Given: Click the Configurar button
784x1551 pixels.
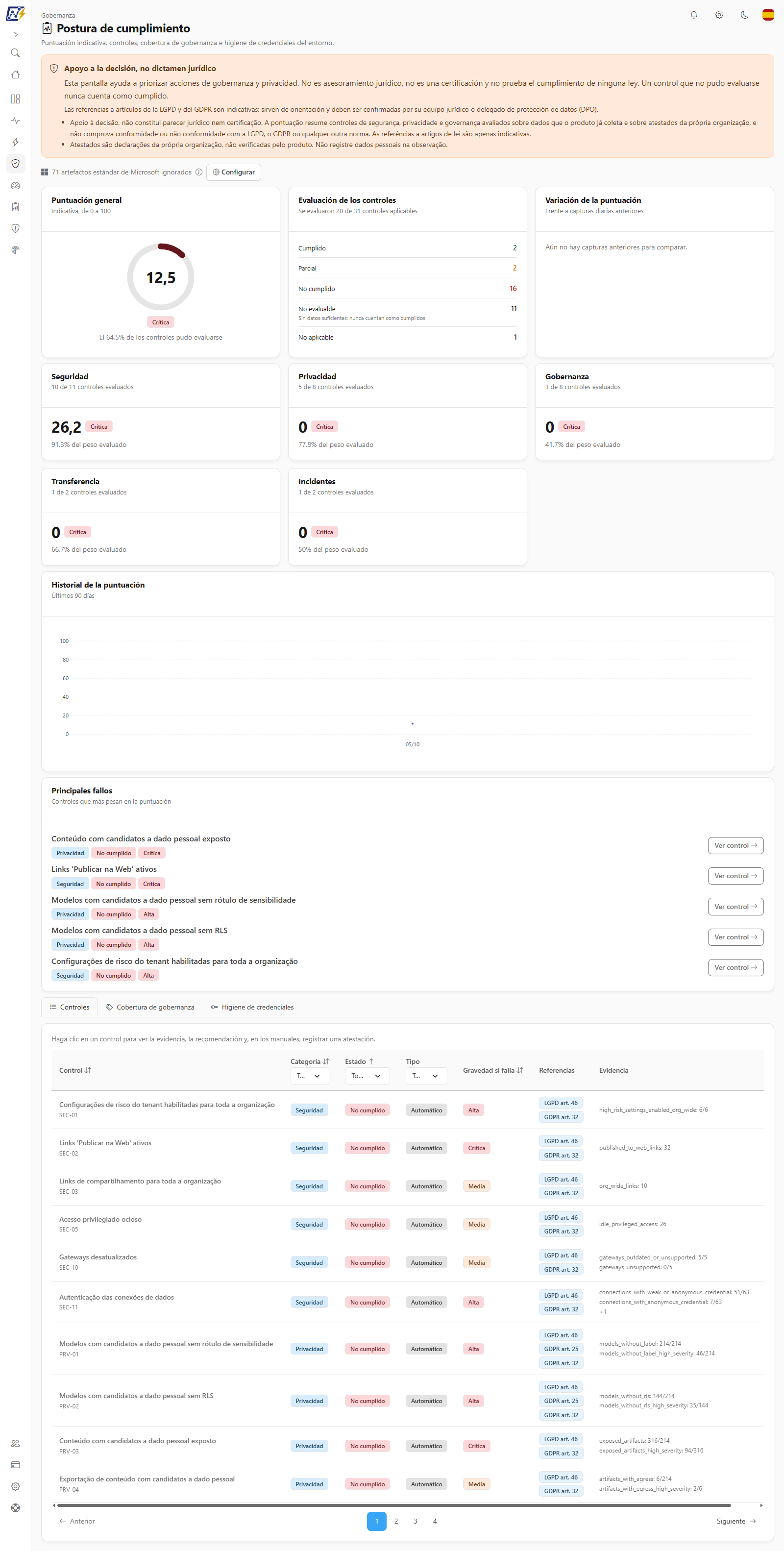Looking at the screenshot, I should coord(234,172).
